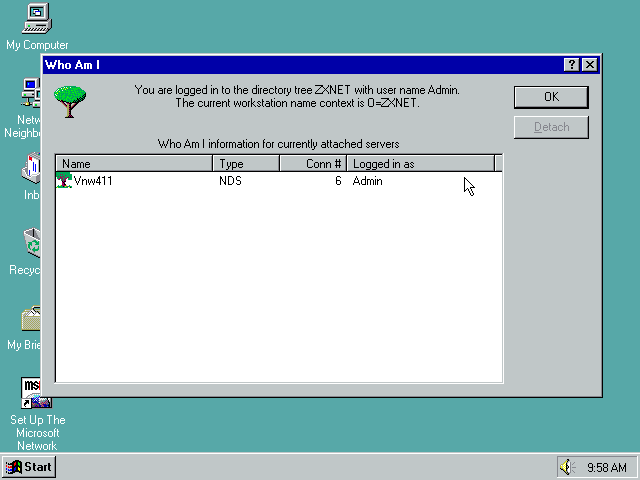Open the Start menu
The image size is (640, 480).
pyautogui.click(x=29, y=467)
